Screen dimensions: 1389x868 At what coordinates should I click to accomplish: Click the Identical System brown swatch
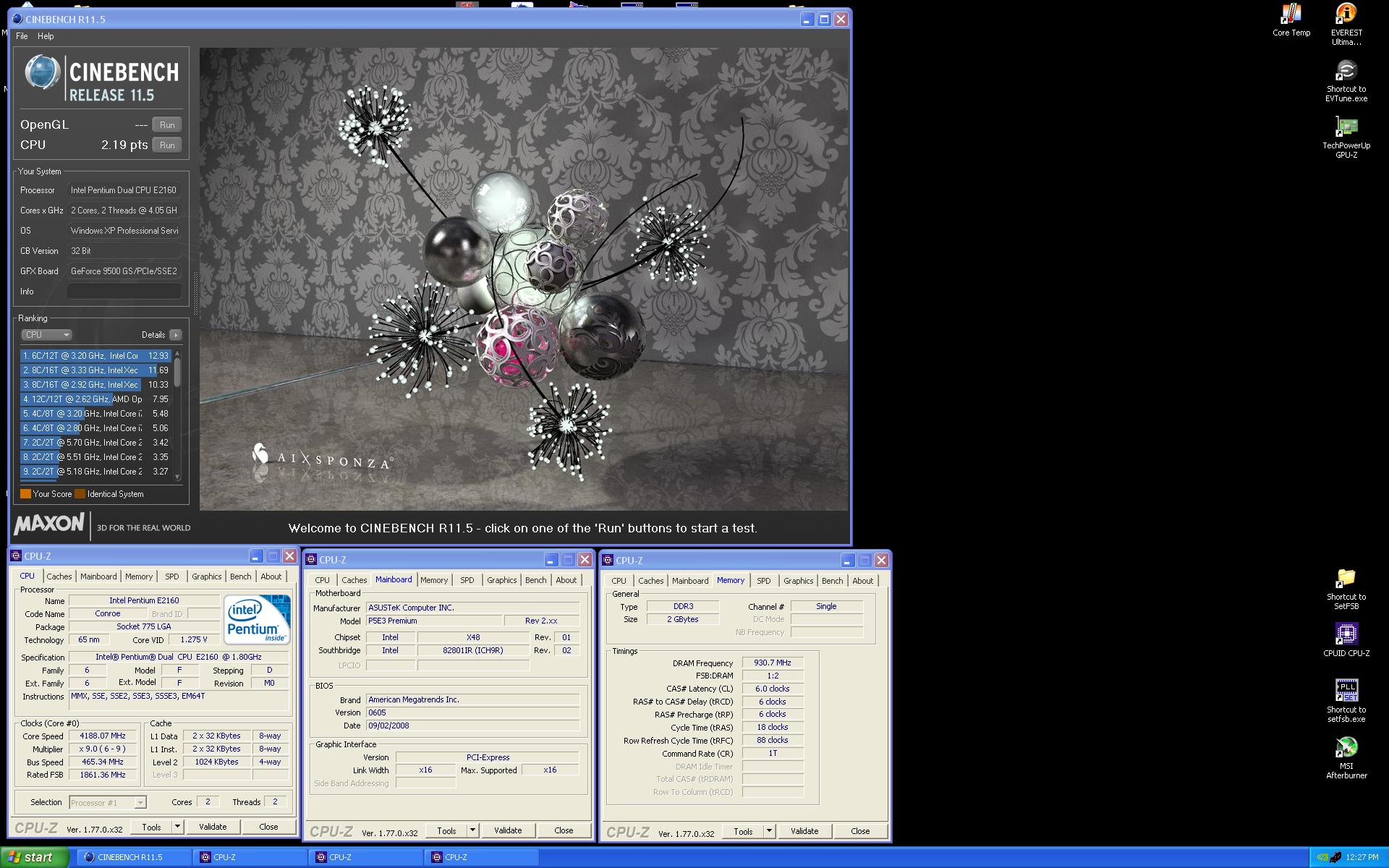pos(80,494)
